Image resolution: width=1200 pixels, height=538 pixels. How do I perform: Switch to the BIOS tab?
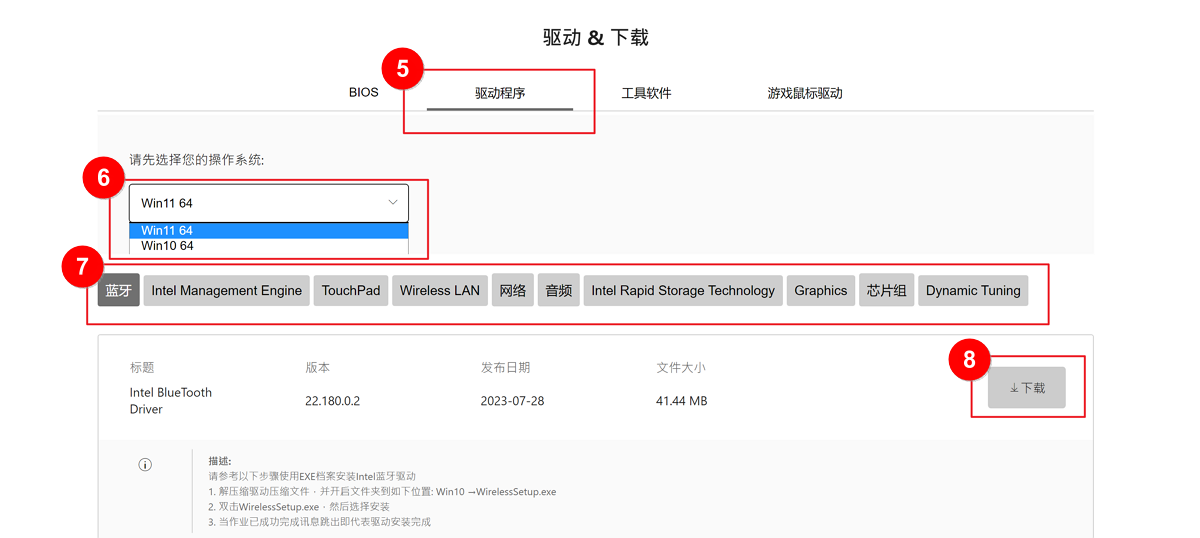tap(364, 93)
